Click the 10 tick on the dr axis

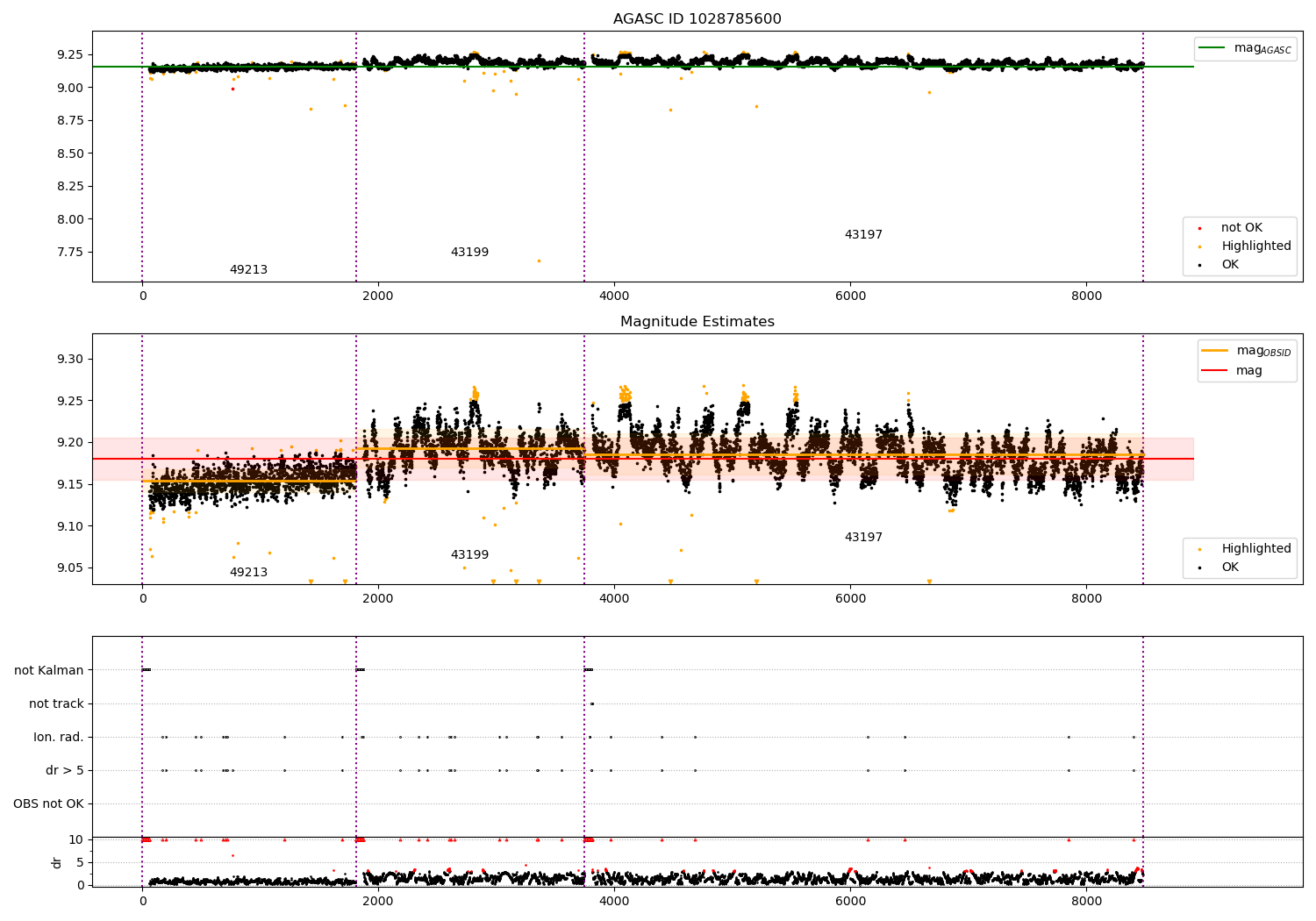[76, 840]
